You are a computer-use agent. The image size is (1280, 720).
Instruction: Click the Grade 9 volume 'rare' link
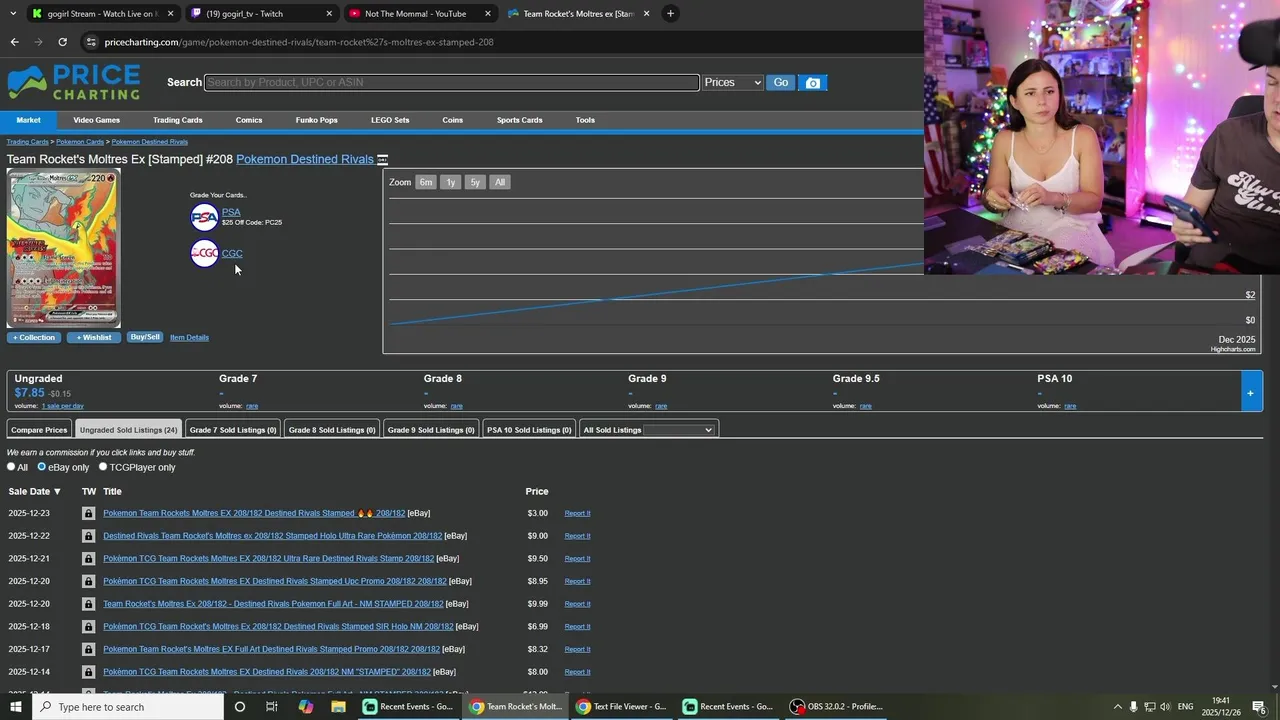(661, 406)
